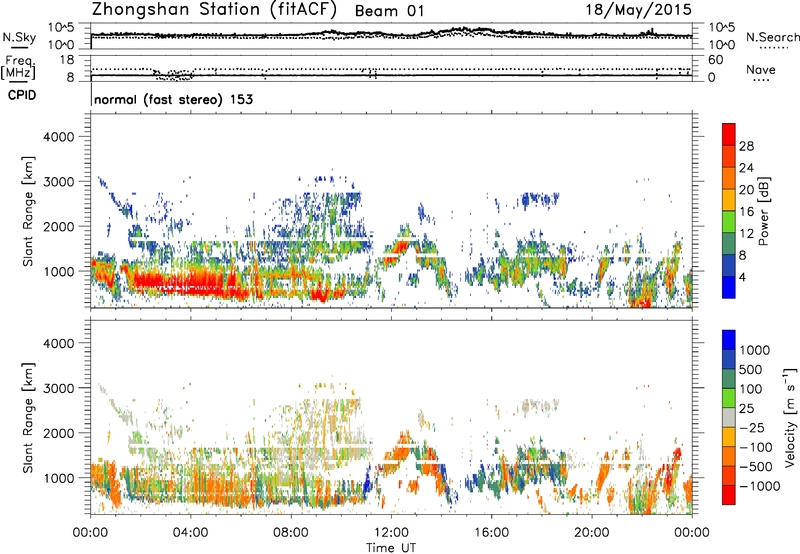
Task: Click the "08:00" time tick label
Action: tap(291, 533)
